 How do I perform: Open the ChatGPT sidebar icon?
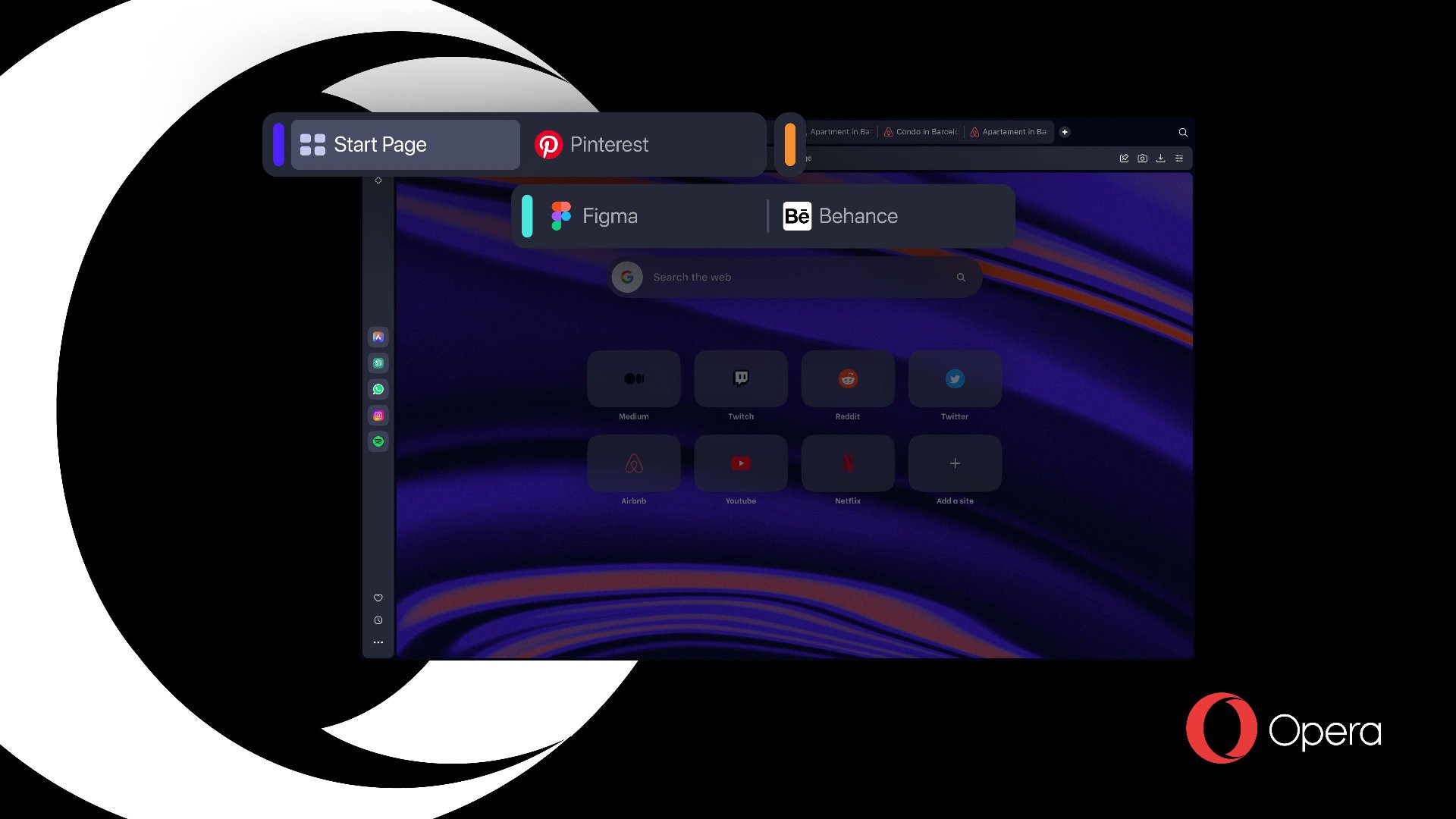(378, 363)
